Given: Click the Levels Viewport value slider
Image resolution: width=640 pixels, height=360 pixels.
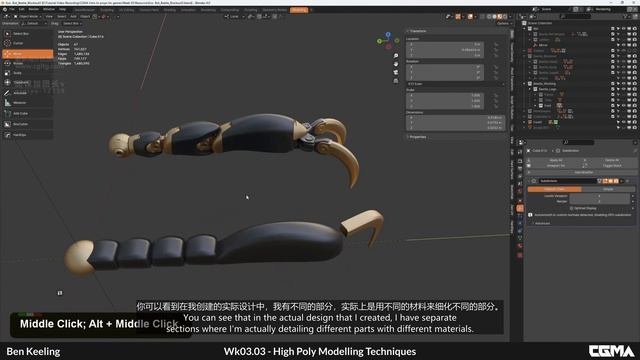Looking at the screenshot, I should [x=599, y=196].
